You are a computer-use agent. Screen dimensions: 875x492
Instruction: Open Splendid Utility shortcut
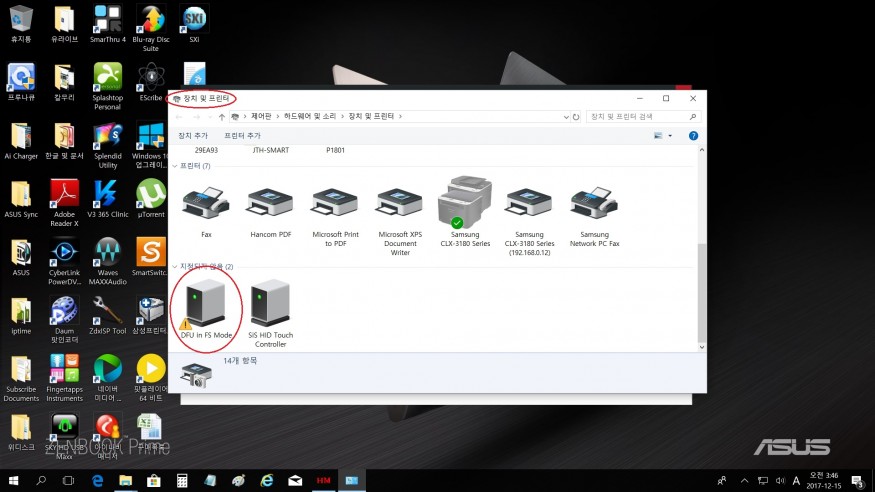[108, 146]
